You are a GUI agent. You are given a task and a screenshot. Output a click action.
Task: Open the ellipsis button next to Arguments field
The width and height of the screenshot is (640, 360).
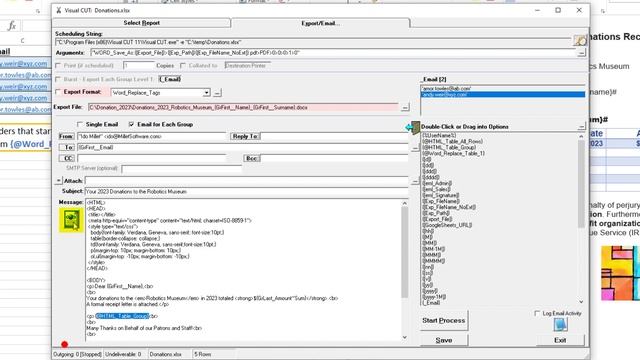click(581, 53)
